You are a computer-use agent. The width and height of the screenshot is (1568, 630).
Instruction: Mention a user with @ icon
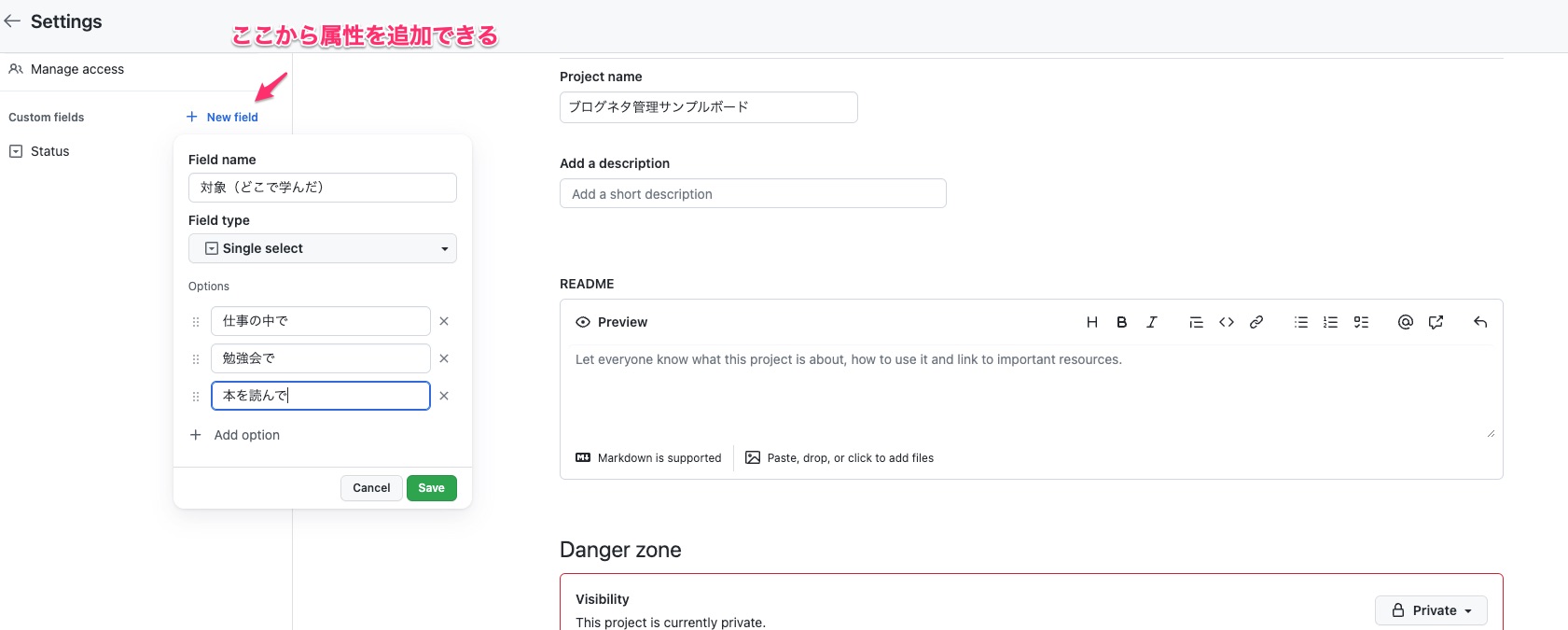1406,322
